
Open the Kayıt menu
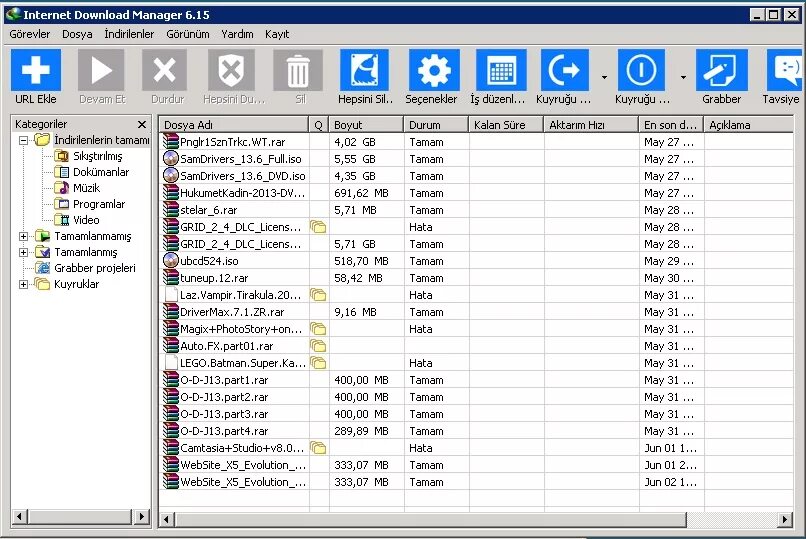[x=277, y=34]
